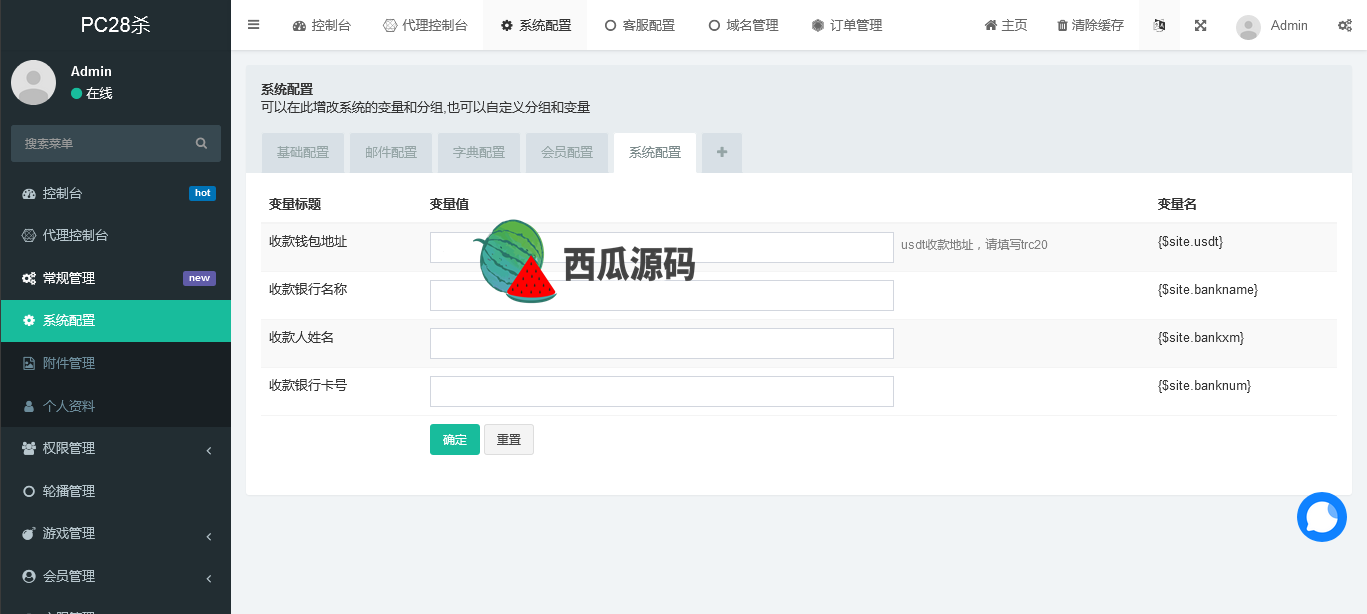This screenshot has width=1367, height=614.
Task: Click the green 确定 submit button
Action: pos(455,440)
